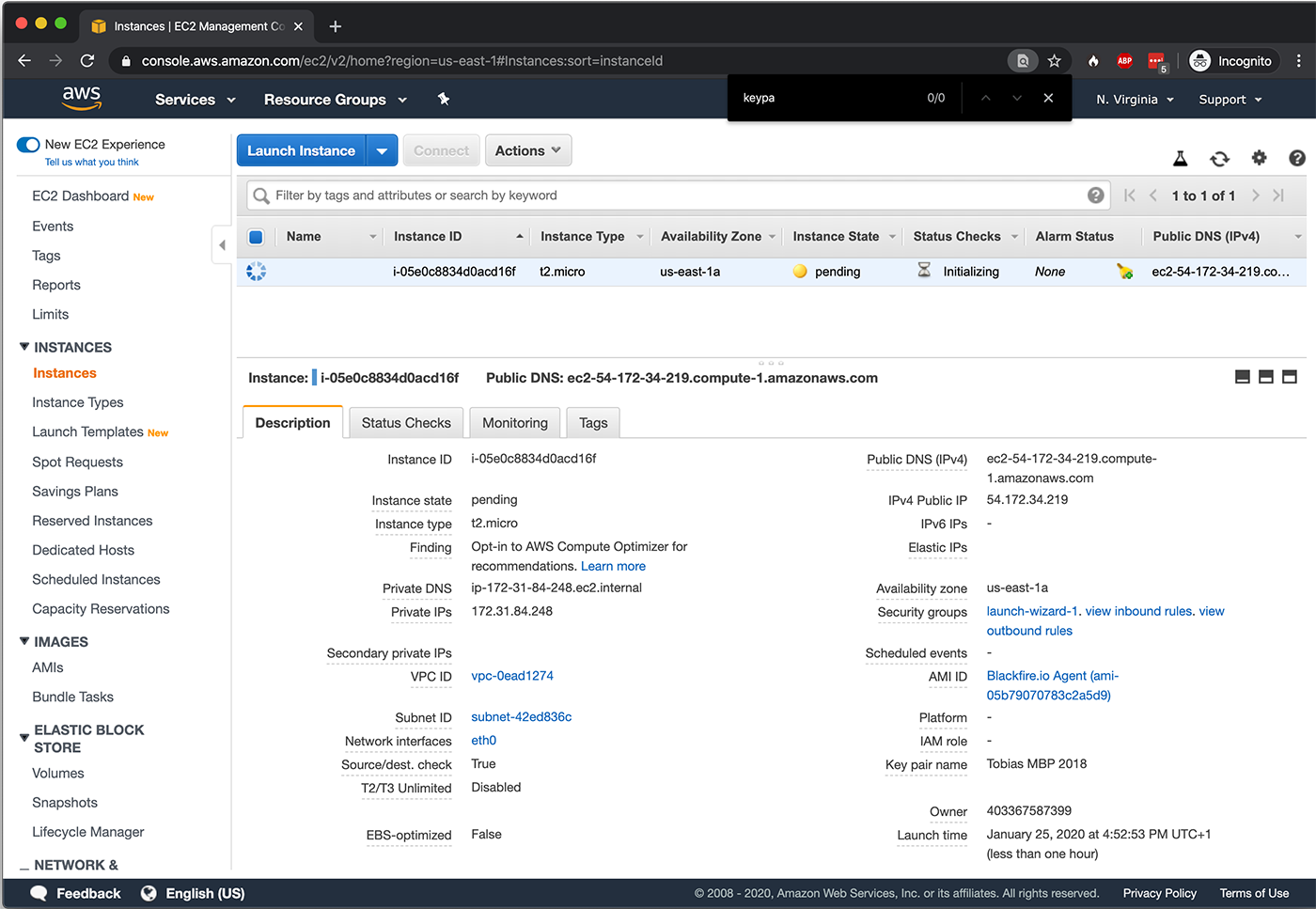
Task: Open the Chrome three-dot menu
Action: (1298, 61)
